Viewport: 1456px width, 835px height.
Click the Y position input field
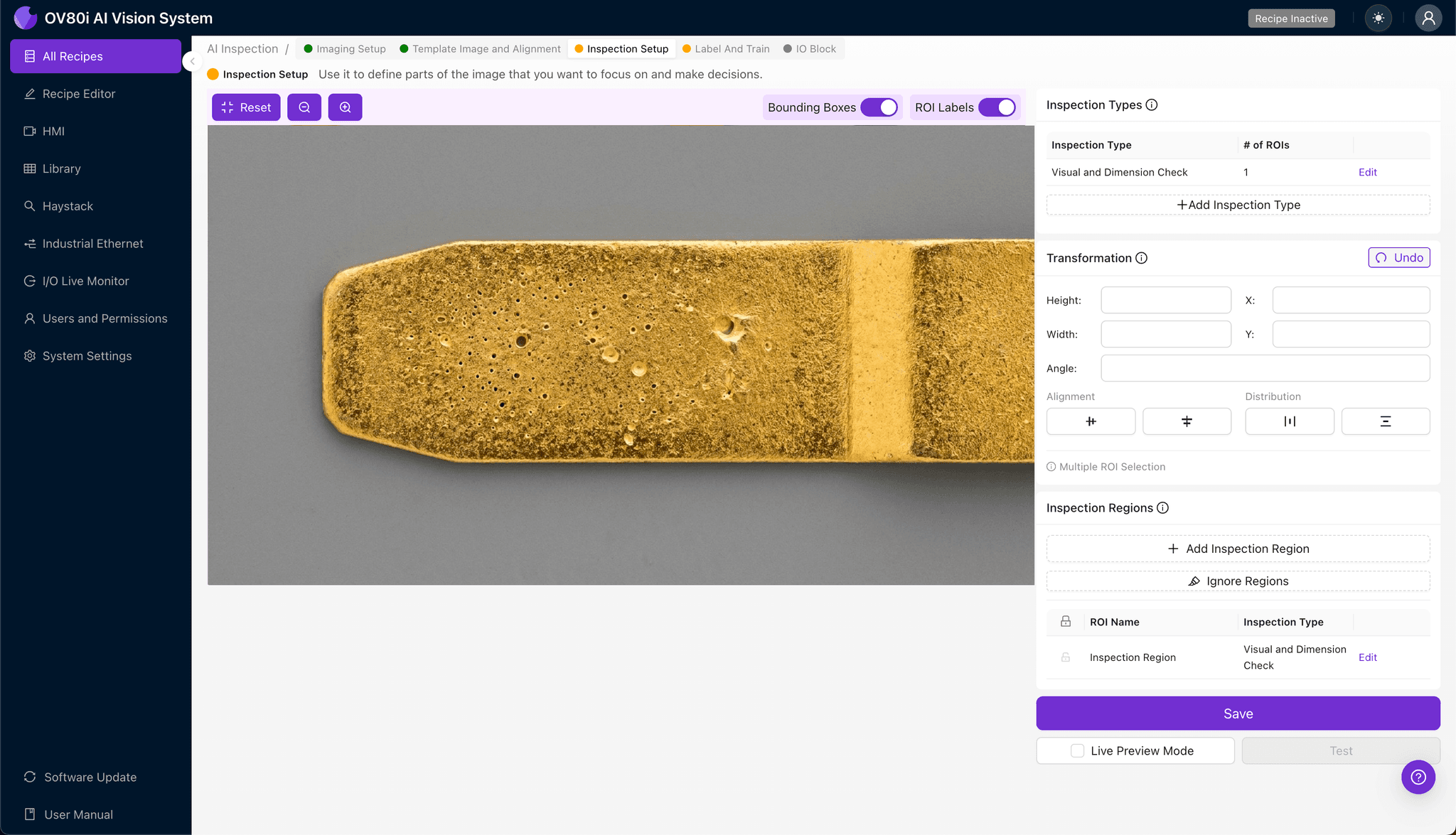click(x=1351, y=335)
